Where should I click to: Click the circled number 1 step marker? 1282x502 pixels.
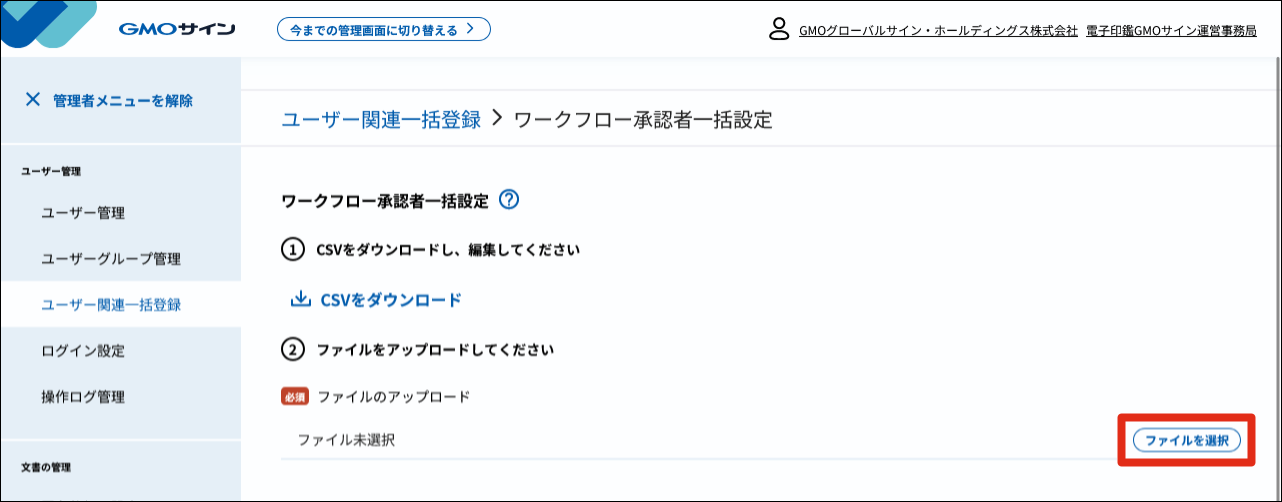[292, 250]
